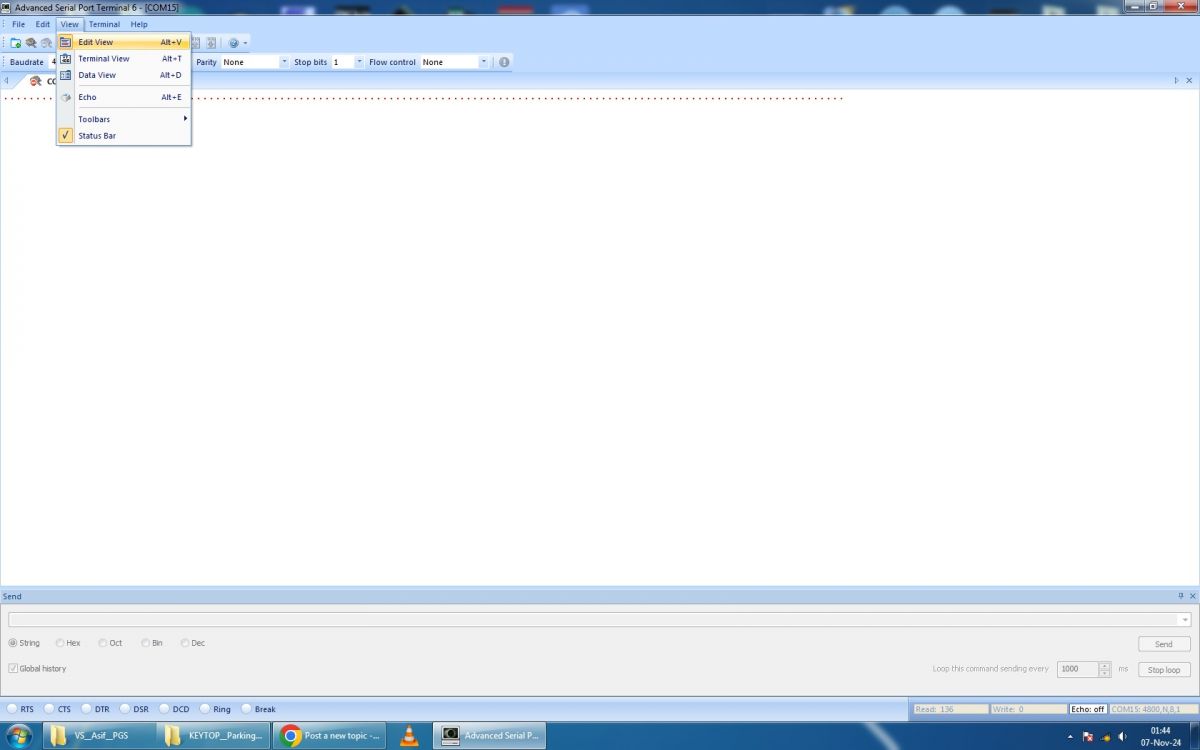The image size is (1200, 750).
Task: Click the Terminal View icon in menu
Action: point(66,59)
